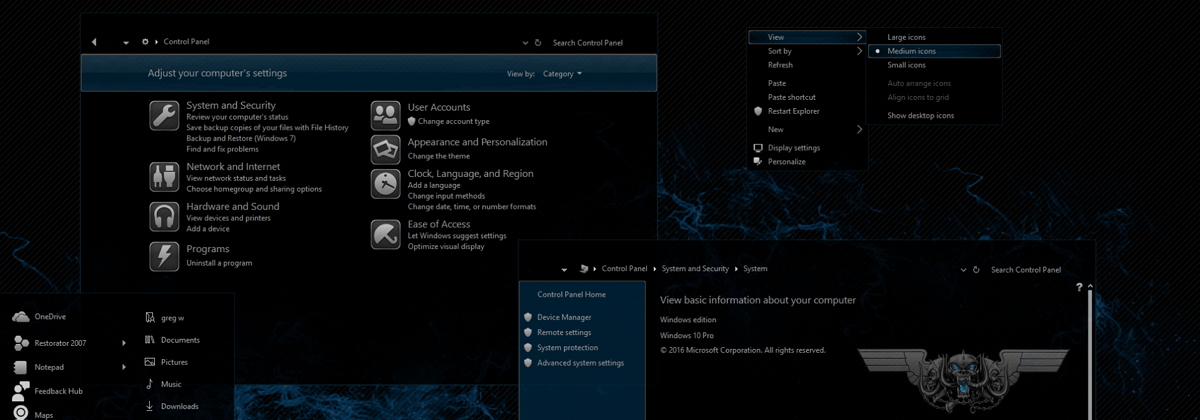Choose Refresh in context menu
Image resolution: width=1200 pixels, height=420 pixels.
click(780, 65)
